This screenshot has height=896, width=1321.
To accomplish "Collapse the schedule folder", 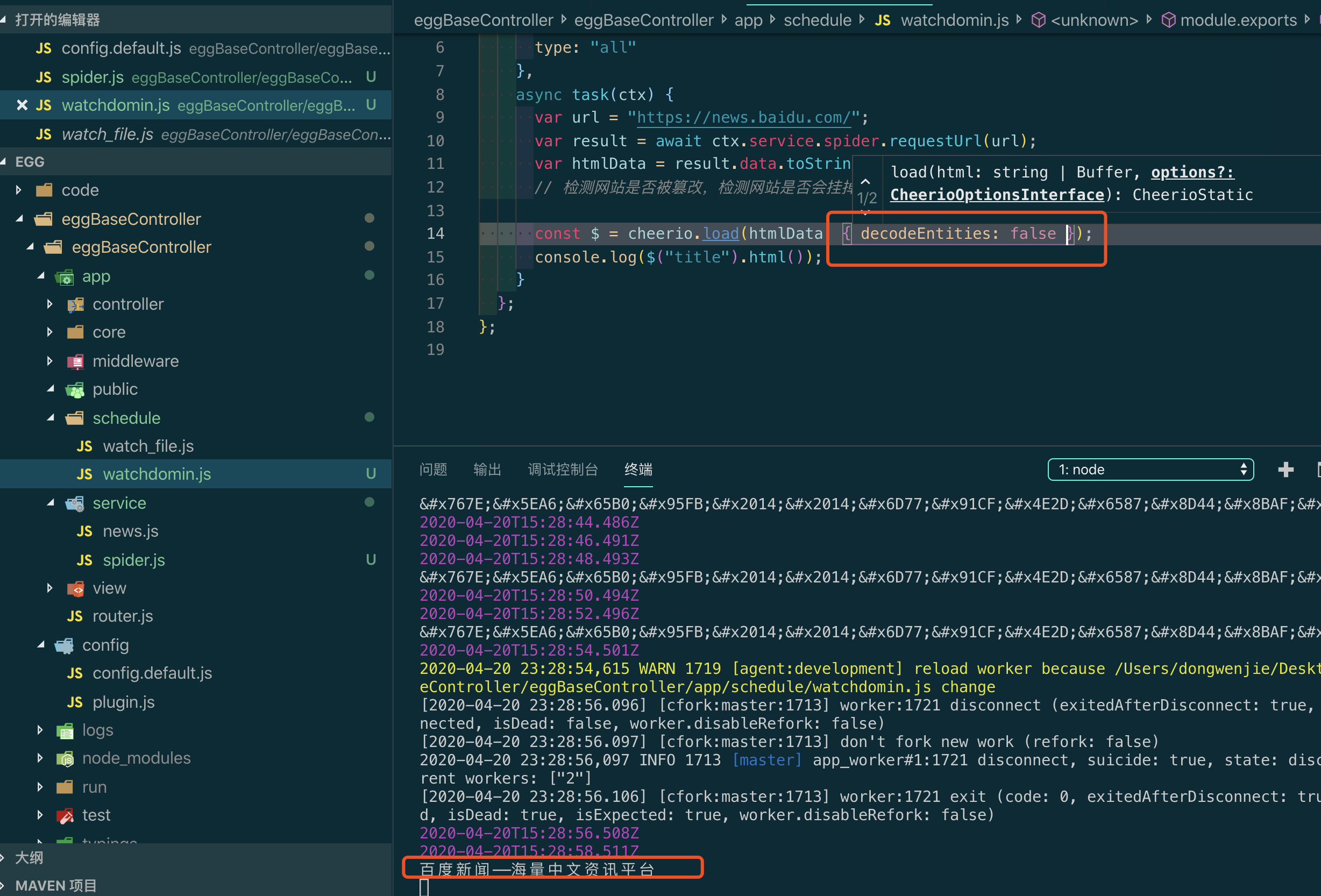I will point(50,418).
